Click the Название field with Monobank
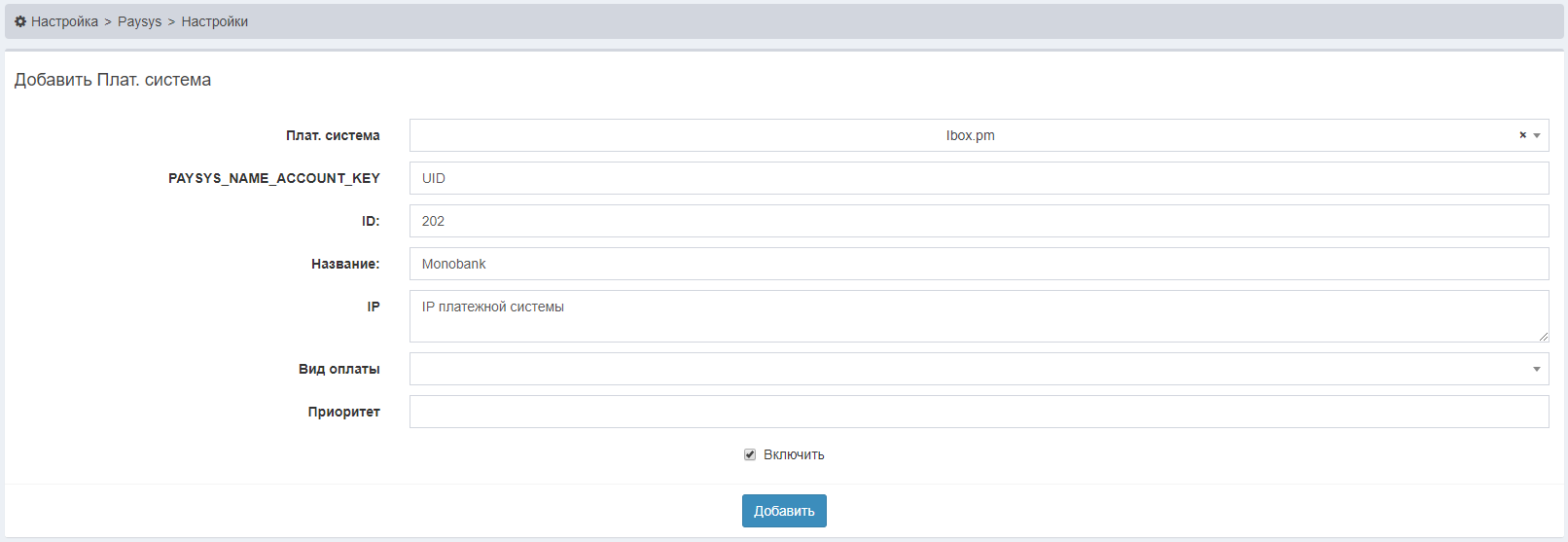 point(979,264)
